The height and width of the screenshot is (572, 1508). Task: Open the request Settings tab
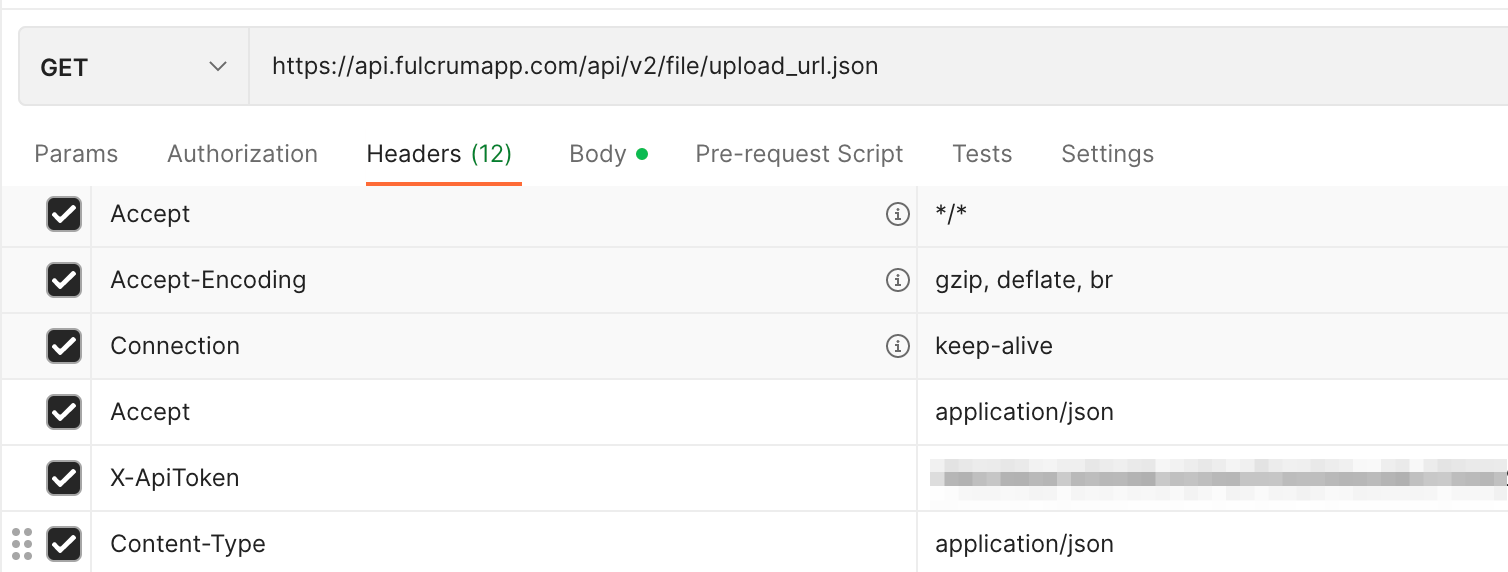click(1107, 154)
